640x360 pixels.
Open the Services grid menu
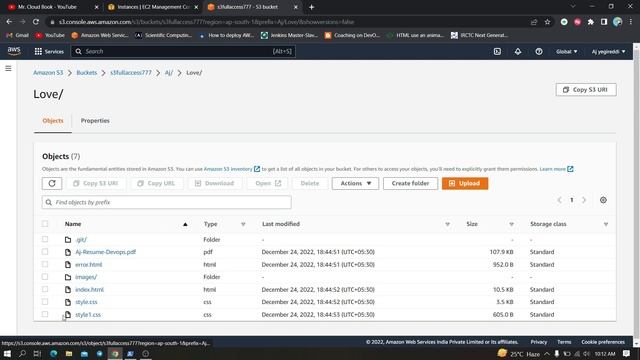point(49,51)
